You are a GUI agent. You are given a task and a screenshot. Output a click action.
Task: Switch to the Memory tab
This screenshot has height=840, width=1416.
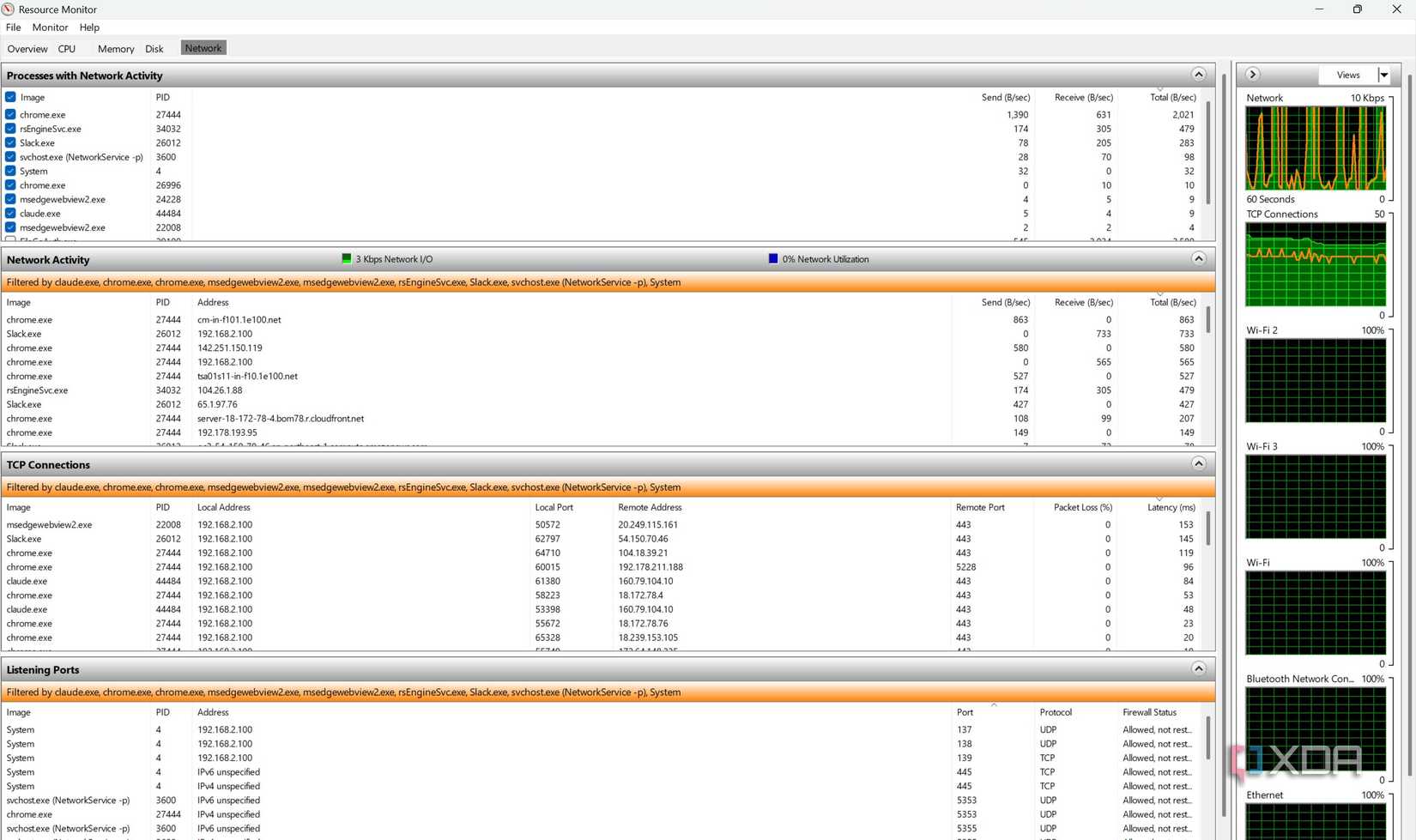[116, 49]
